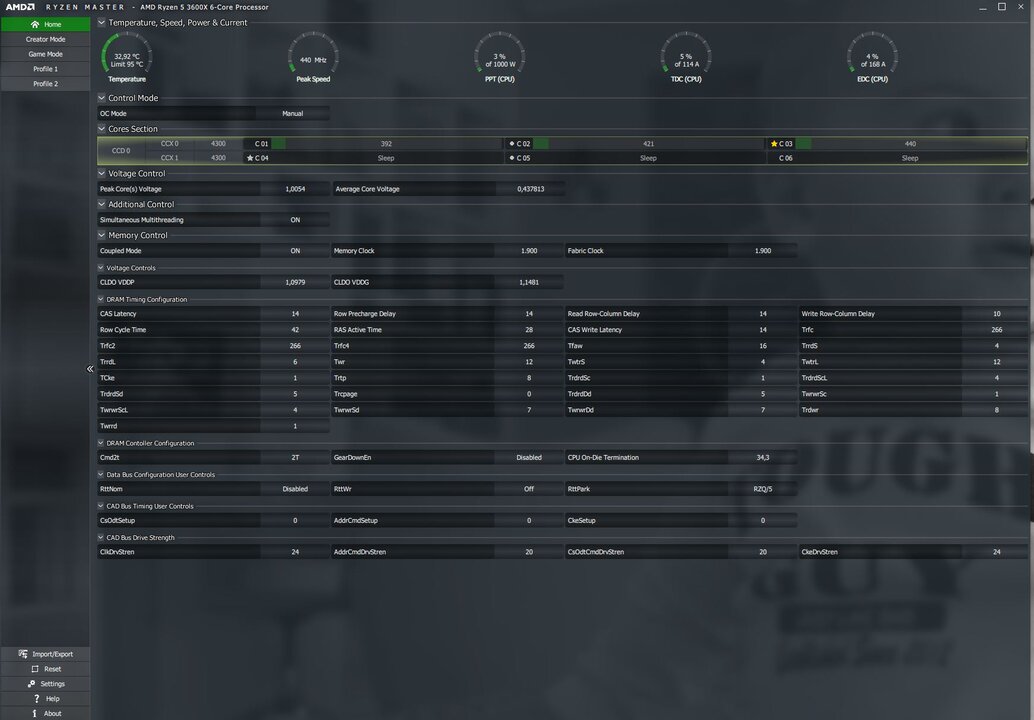
Task: Collapse Data Bus Configuration User Controls
Action: [101, 474]
